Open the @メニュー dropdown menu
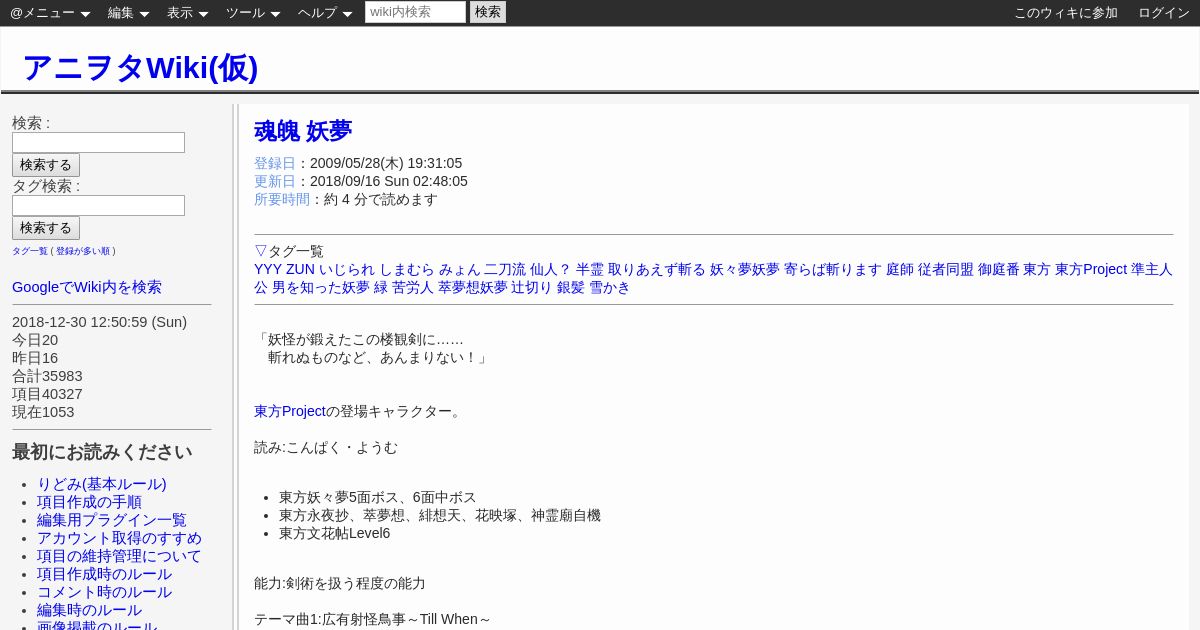The width and height of the screenshot is (1200, 630). (50, 13)
